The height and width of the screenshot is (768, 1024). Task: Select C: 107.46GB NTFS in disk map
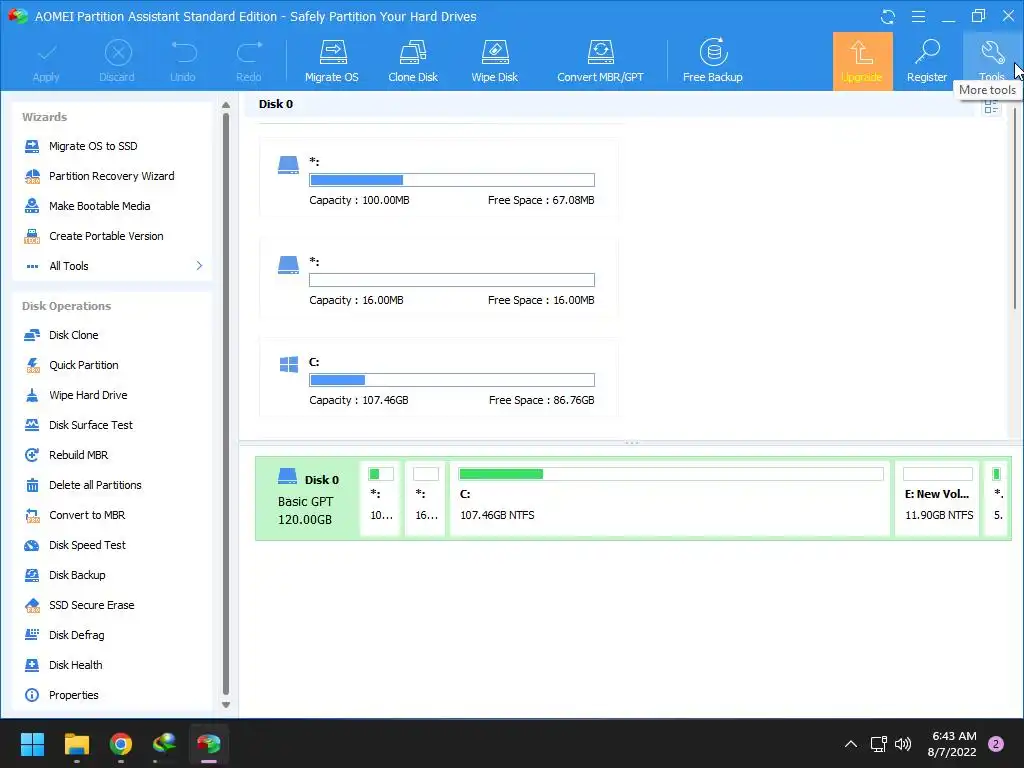[x=670, y=499]
